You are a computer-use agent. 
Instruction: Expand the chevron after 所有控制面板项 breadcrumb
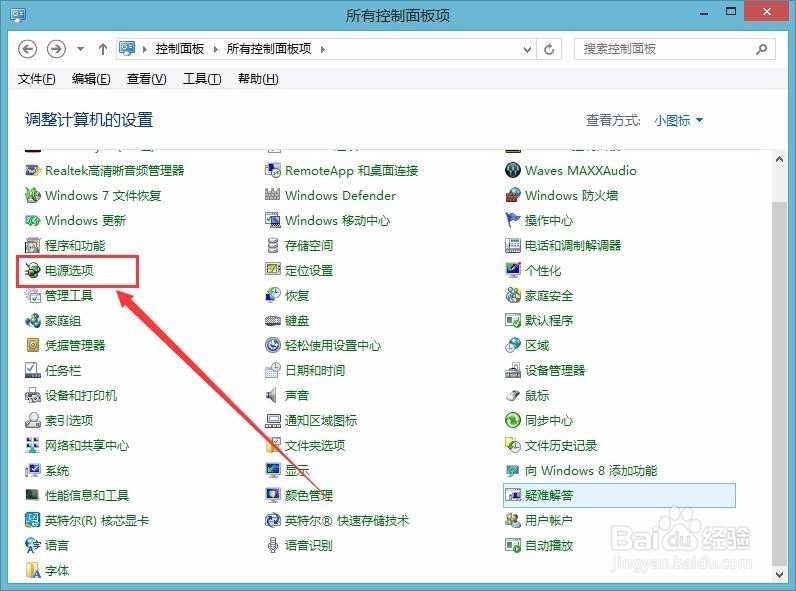[x=322, y=49]
